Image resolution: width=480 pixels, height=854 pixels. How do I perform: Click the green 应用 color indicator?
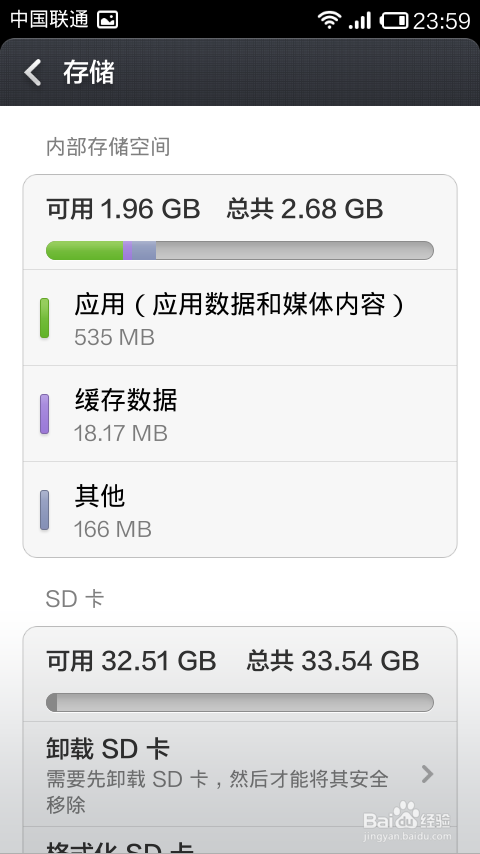click(45, 318)
